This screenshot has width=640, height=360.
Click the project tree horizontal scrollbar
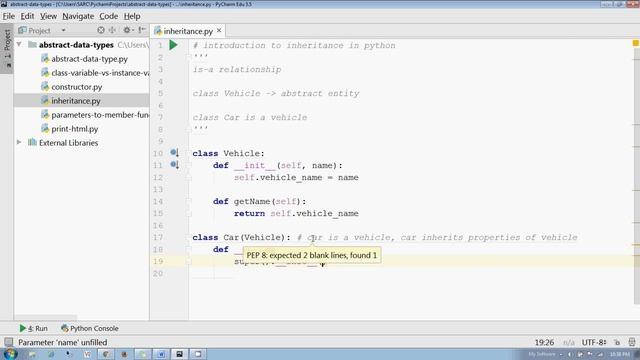pos(46,317)
